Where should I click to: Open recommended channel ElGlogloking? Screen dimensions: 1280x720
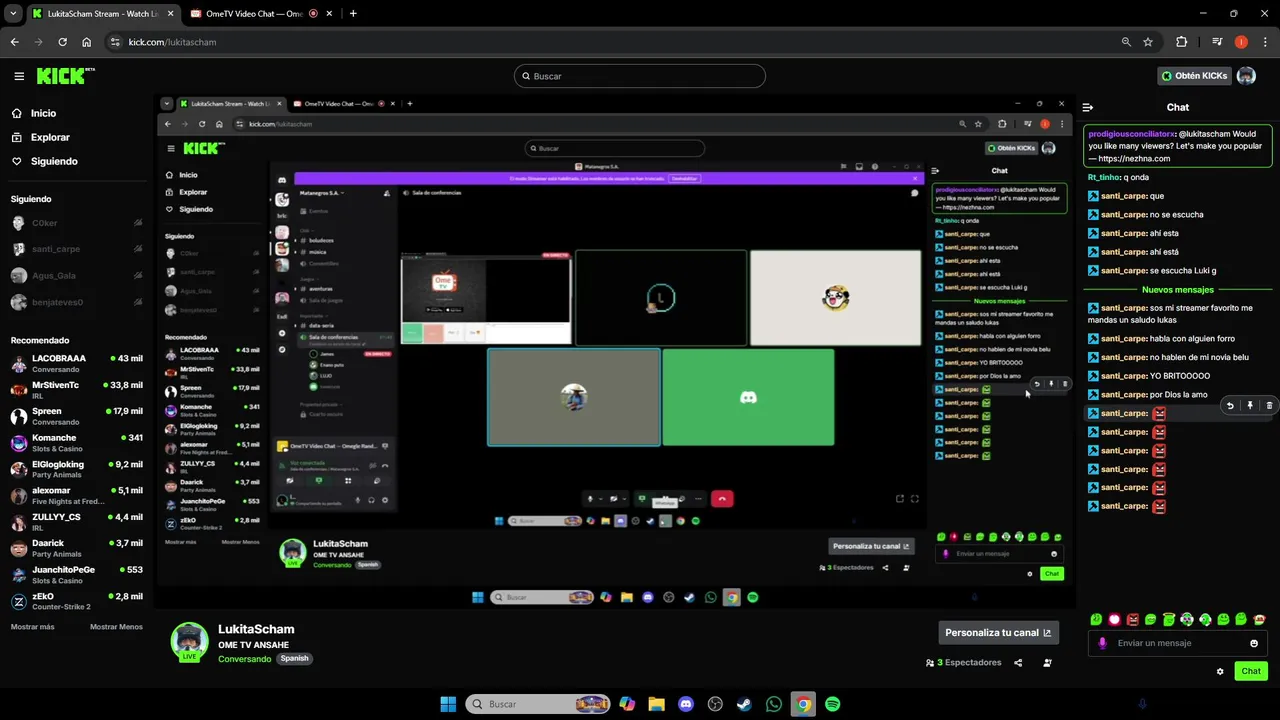tap(77, 469)
